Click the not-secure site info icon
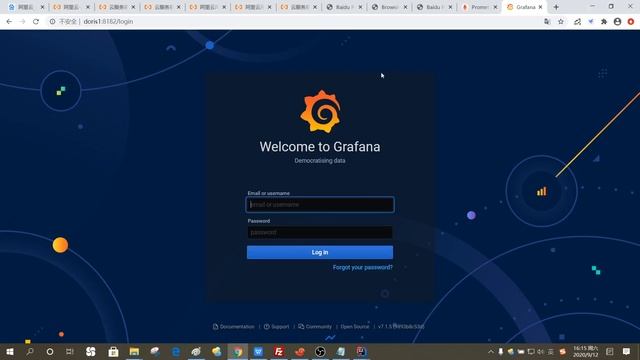 [52, 22]
